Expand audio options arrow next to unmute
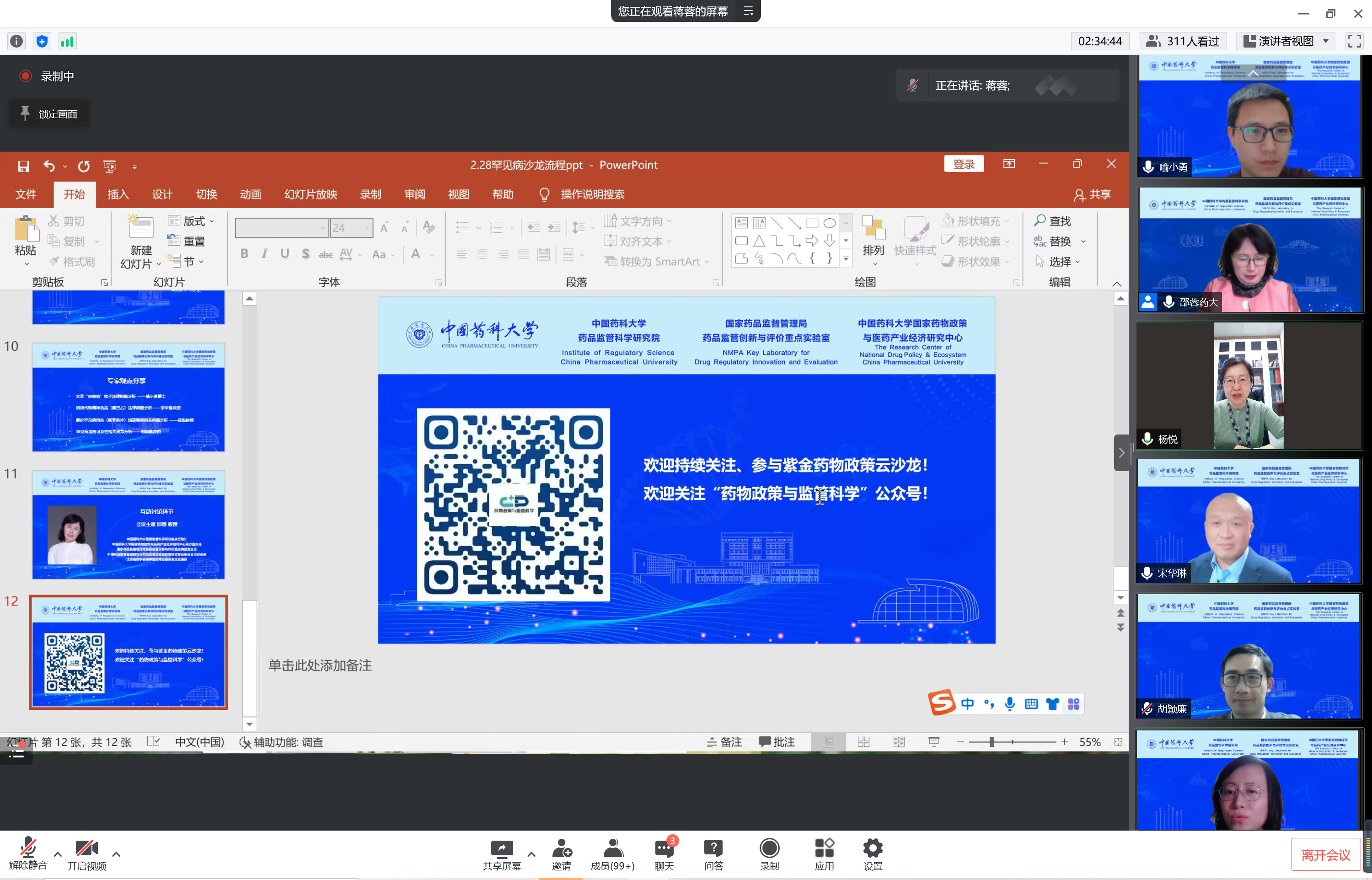 58,854
